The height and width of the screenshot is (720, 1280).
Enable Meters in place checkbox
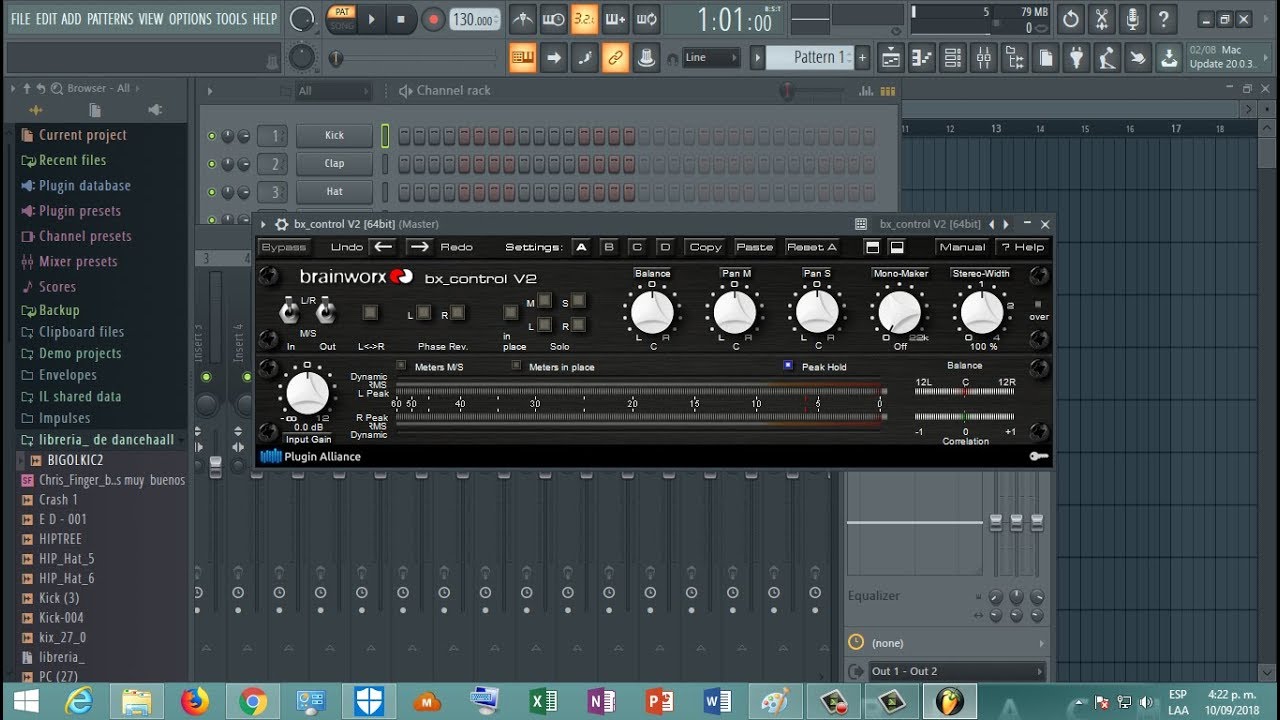(516, 366)
